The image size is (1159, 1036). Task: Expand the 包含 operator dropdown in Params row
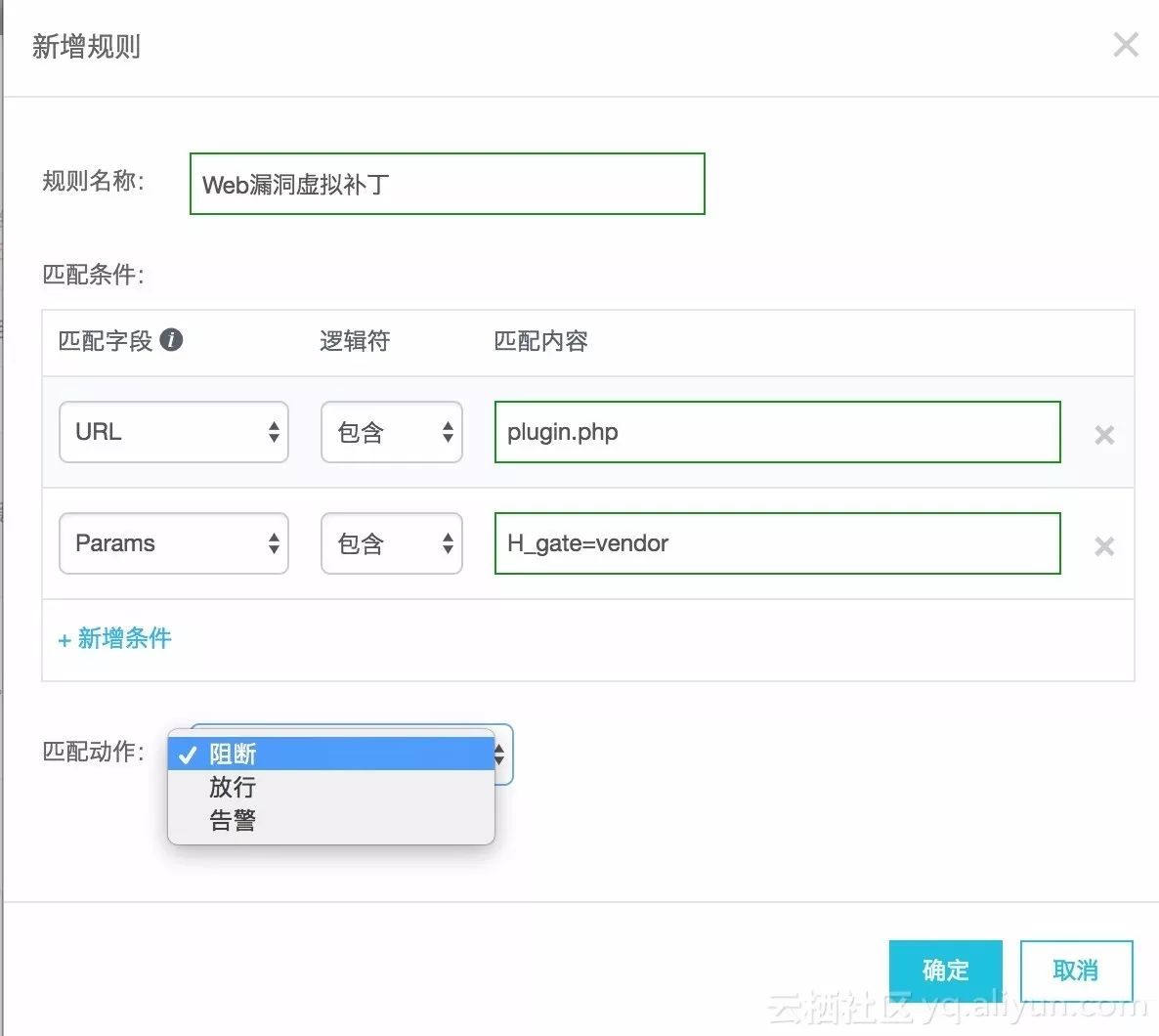pos(391,543)
